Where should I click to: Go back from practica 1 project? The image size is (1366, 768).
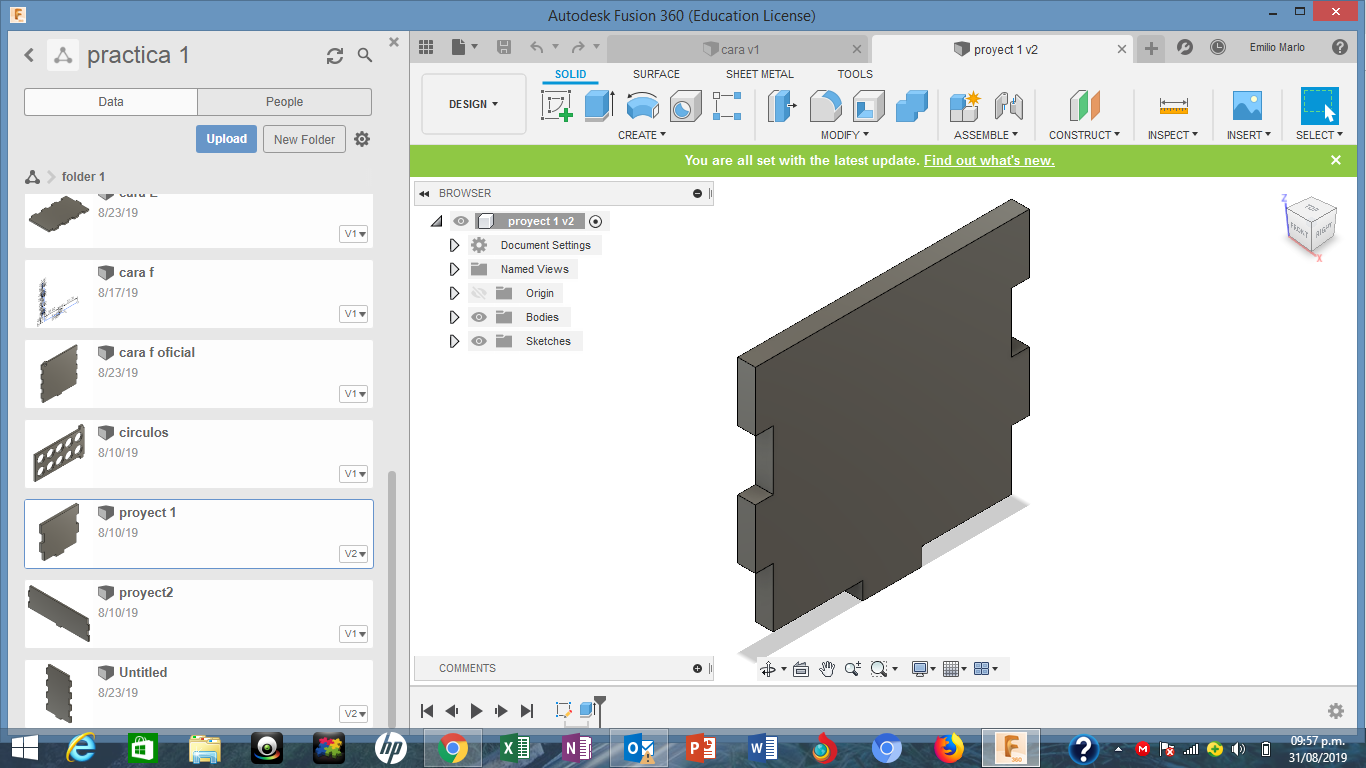click(x=29, y=55)
